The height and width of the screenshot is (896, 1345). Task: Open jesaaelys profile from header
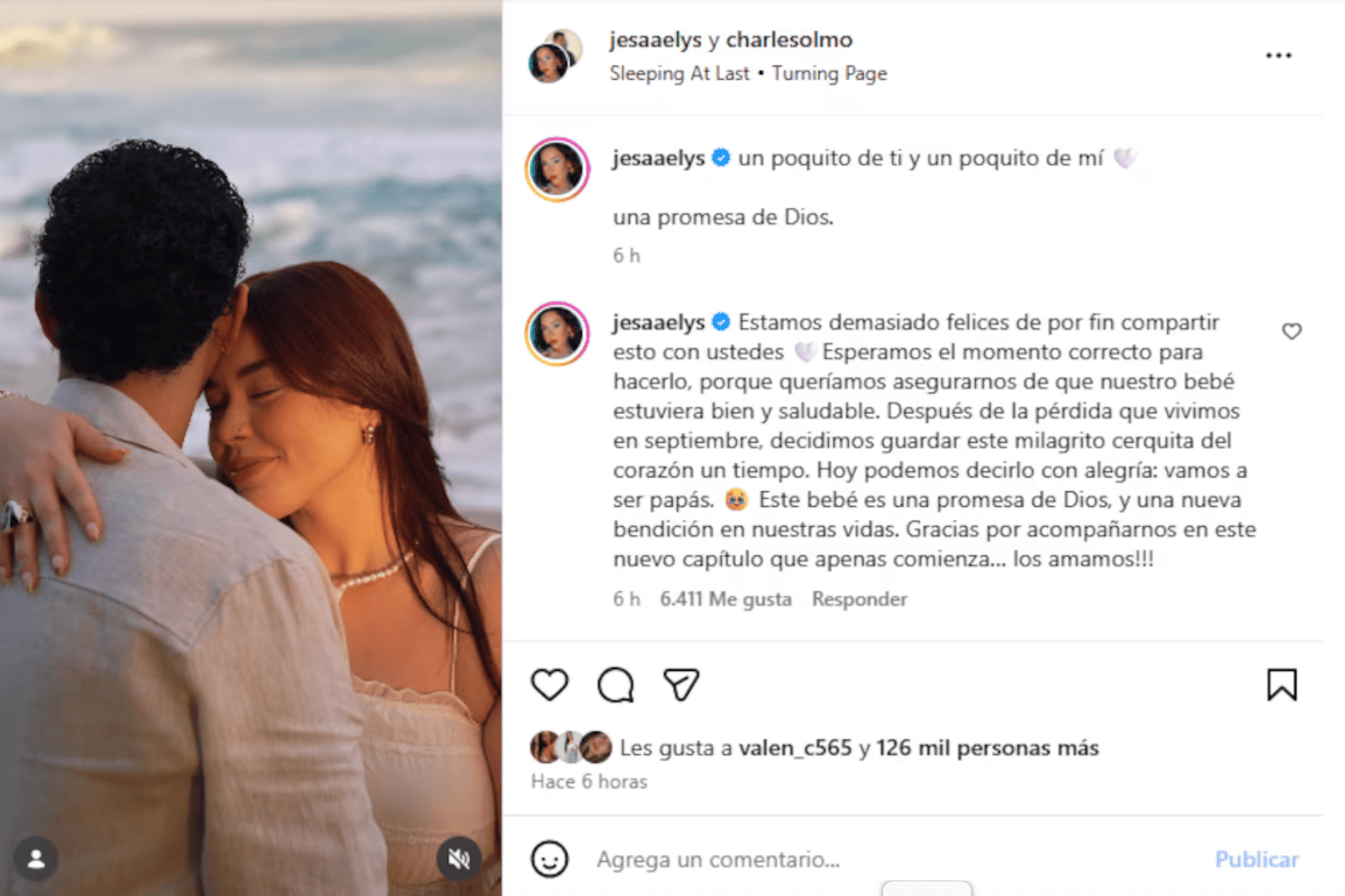point(655,39)
